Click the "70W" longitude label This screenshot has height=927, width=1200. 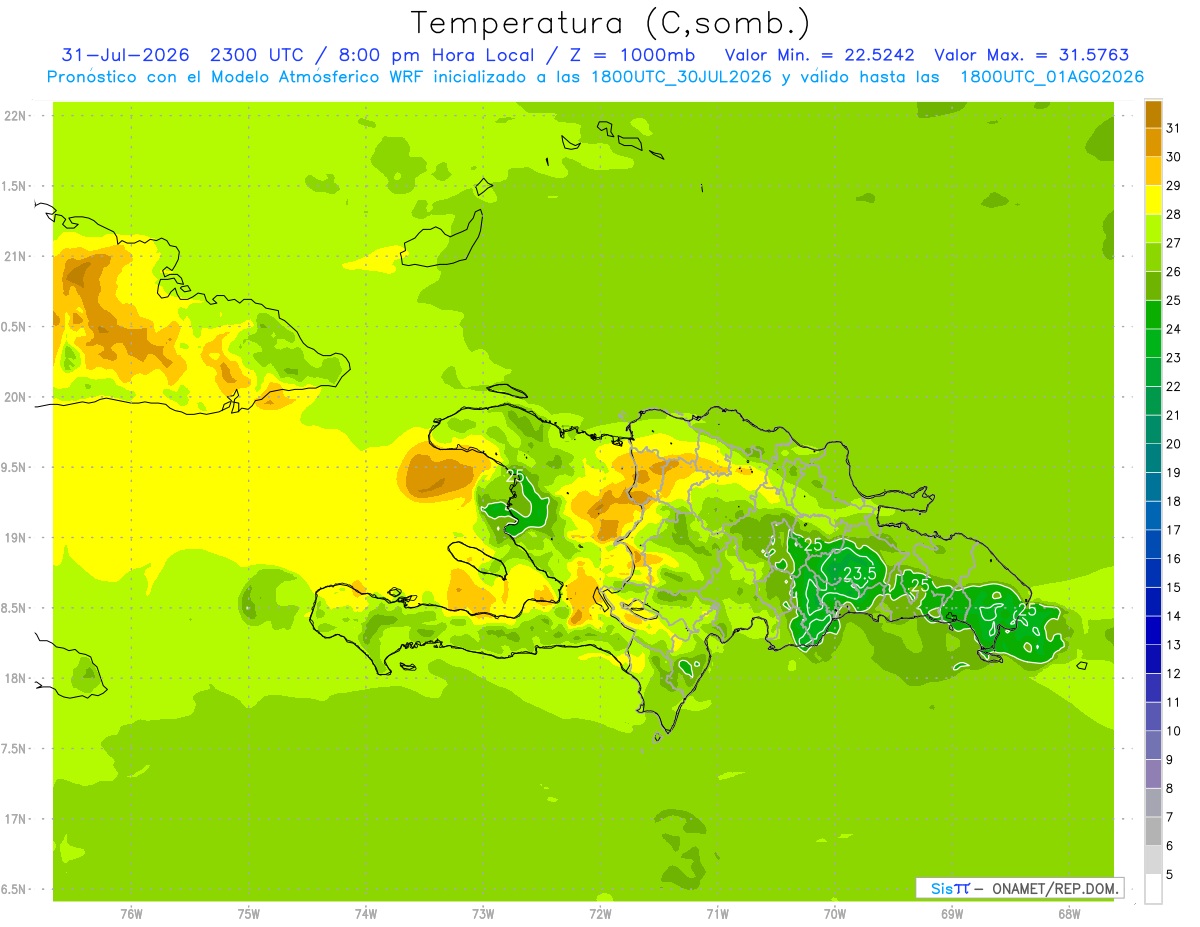[x=835, y=913]
